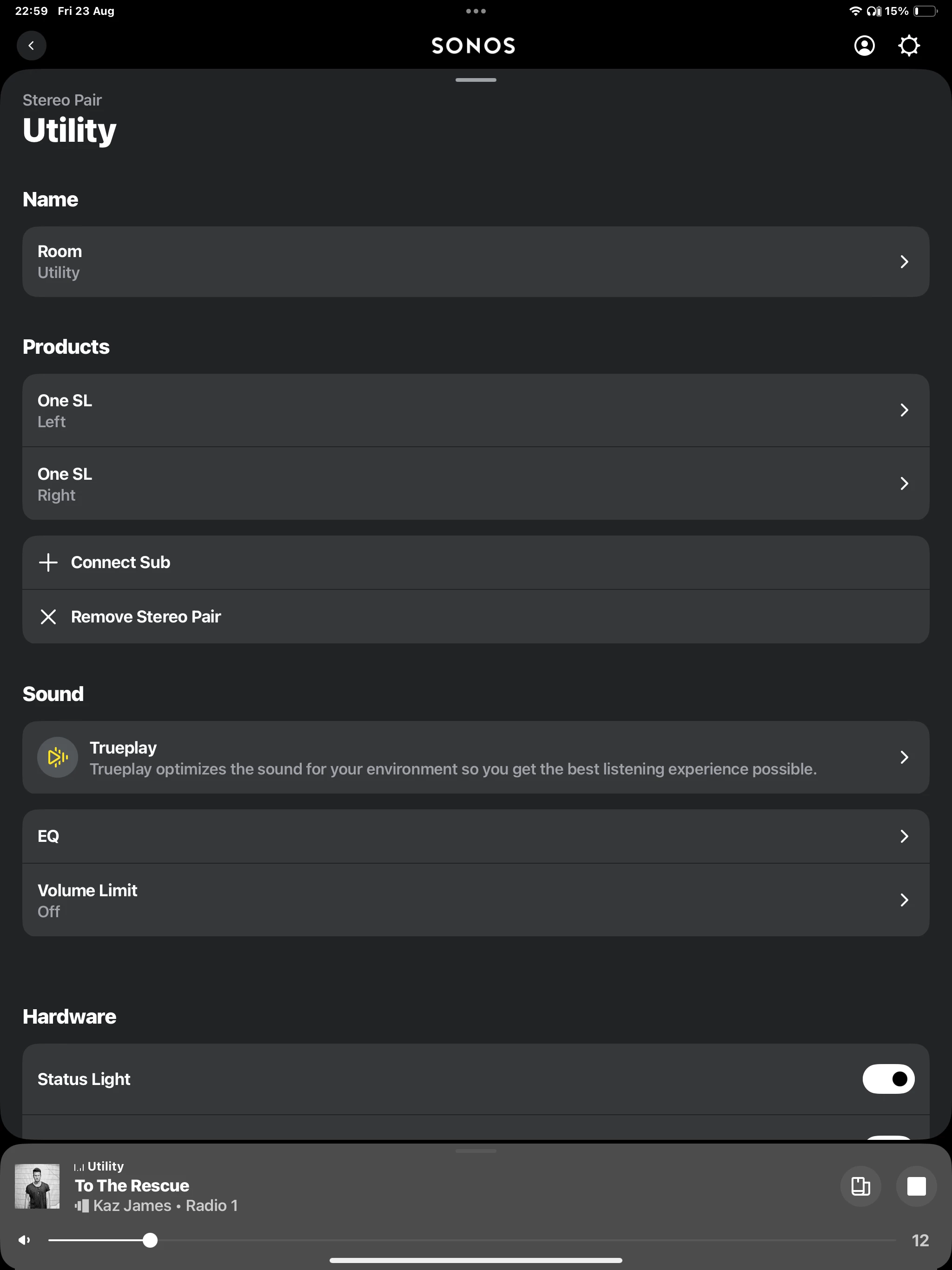The image size is (952, 1270).
Task: Open the EQ settings row
Action: (476, 836)
